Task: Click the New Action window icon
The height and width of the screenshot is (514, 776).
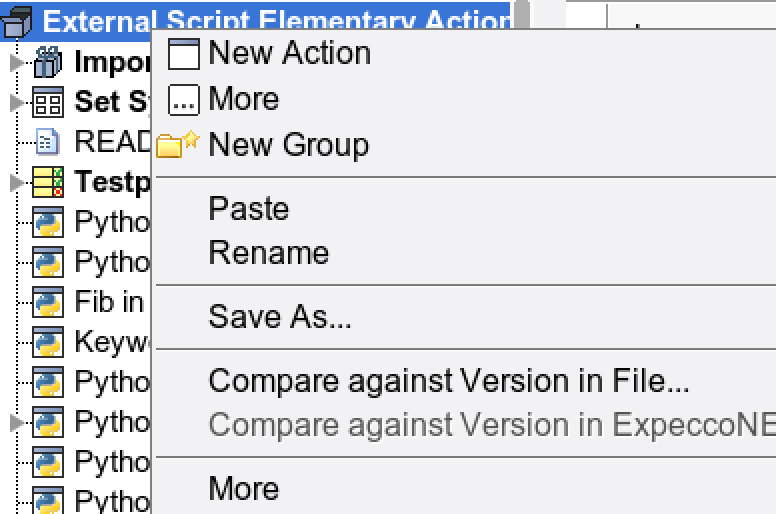Action: click(x=184, y=53)
